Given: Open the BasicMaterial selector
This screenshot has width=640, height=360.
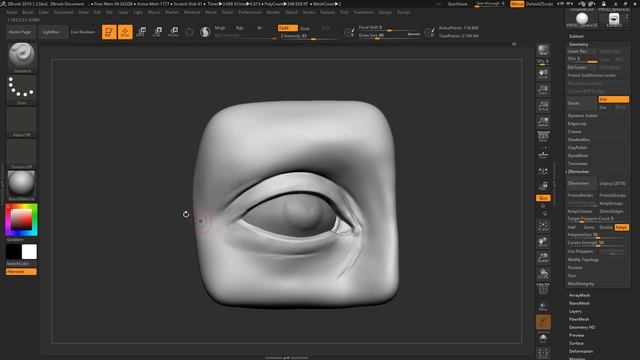Looking at the screenshot, I should (x=22, y=186).
